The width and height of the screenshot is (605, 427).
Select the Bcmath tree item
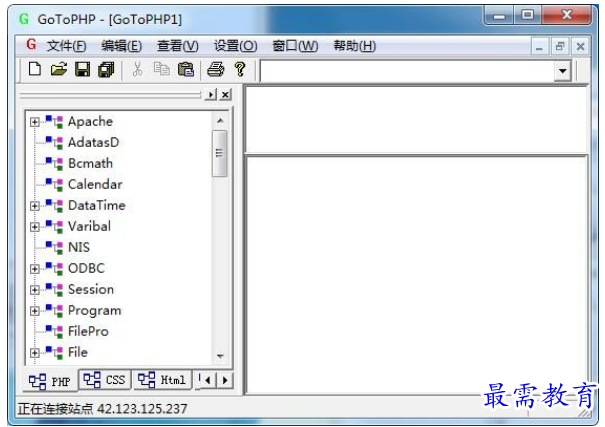[90, 164]
